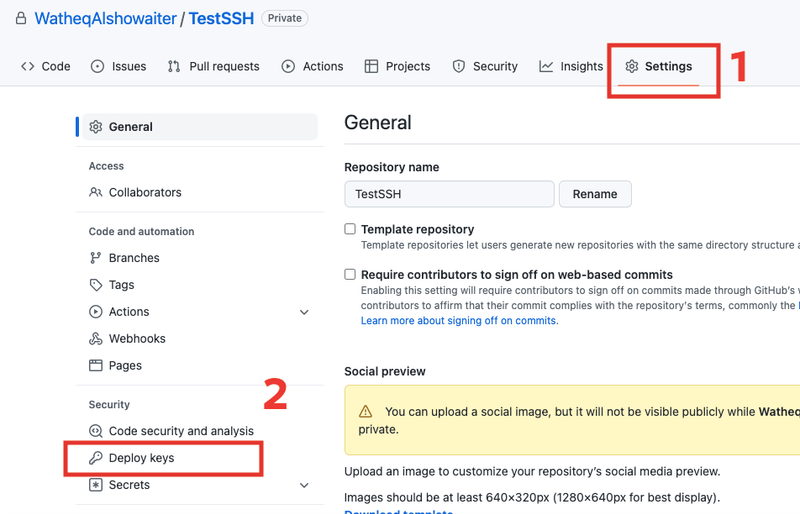Switch to the Insights tab
The height and width of the screenshot is (514, 800).
(x=571, y=67)
